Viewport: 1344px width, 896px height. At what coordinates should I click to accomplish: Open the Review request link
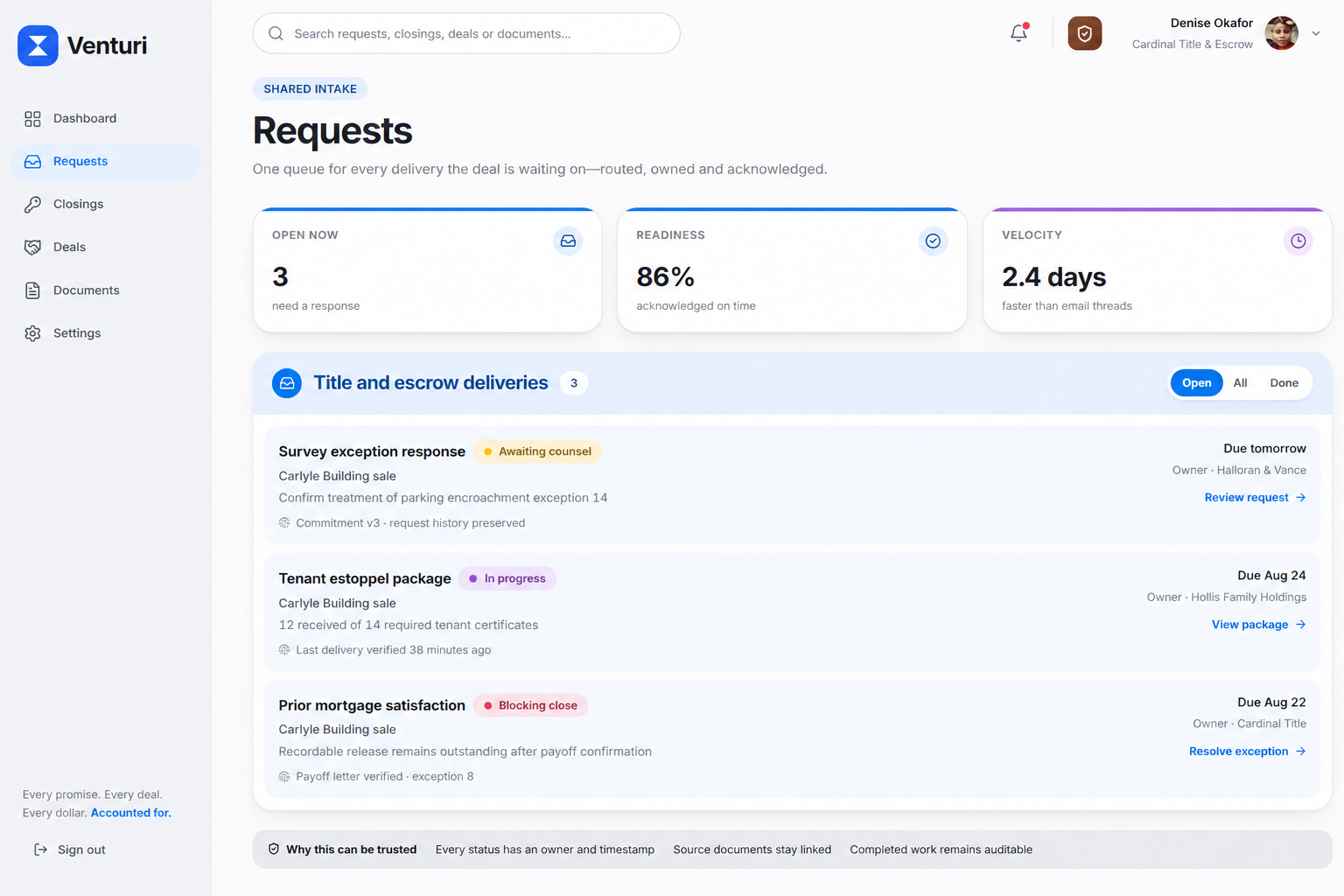[1255, 498]
